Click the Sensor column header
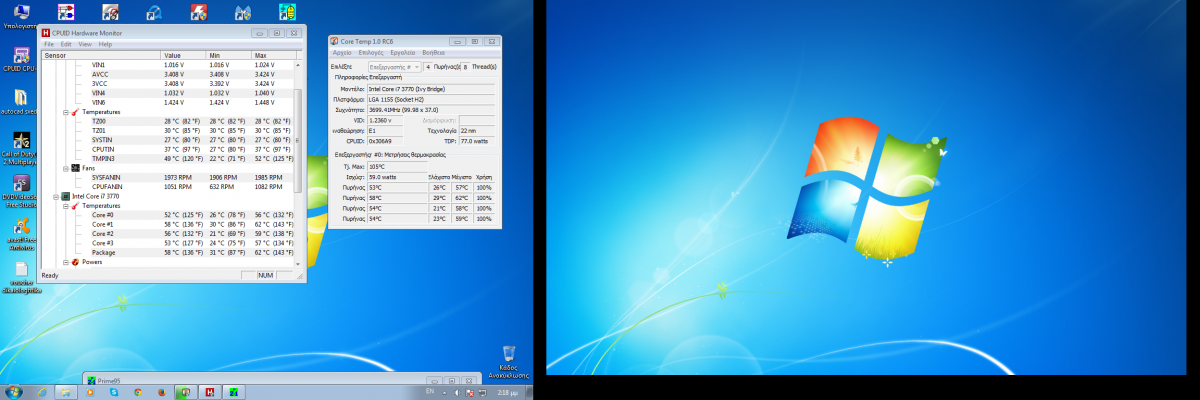The image size is (1200, 400). tap(100, 55)
